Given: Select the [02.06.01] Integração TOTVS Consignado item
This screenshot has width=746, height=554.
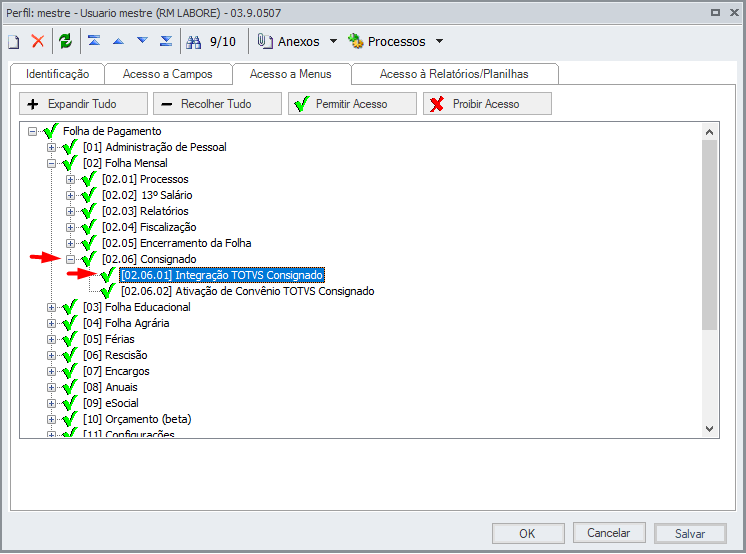Looking at the screenshot, I should tap(222, 275).
